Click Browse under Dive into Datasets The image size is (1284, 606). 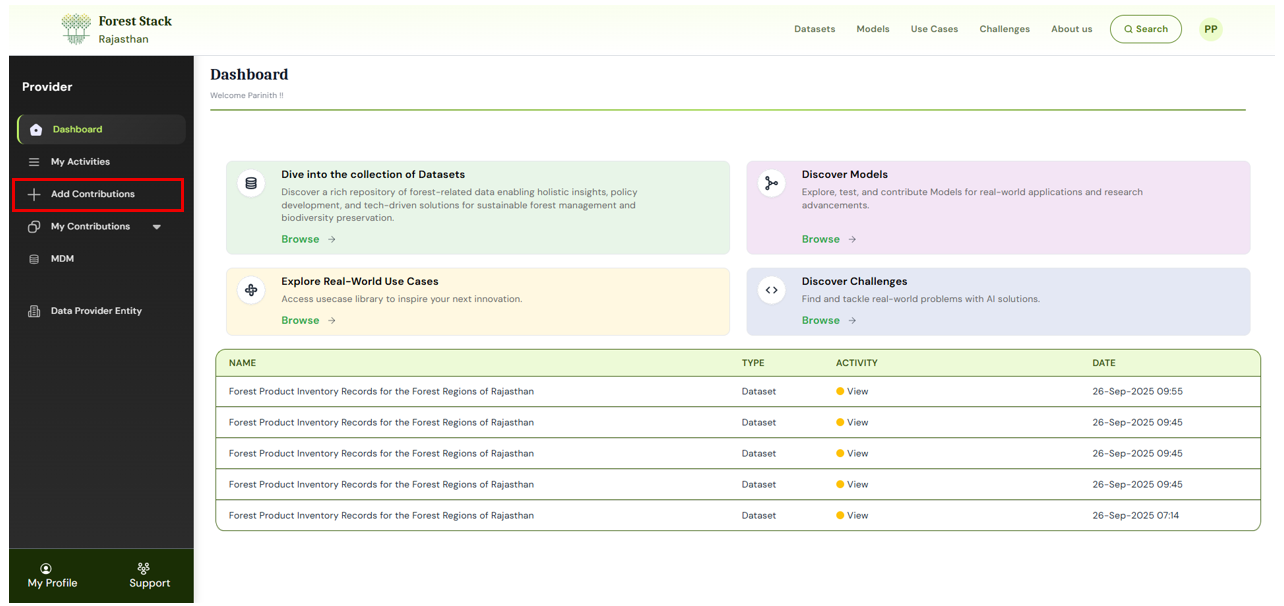(x=300, y=239)
